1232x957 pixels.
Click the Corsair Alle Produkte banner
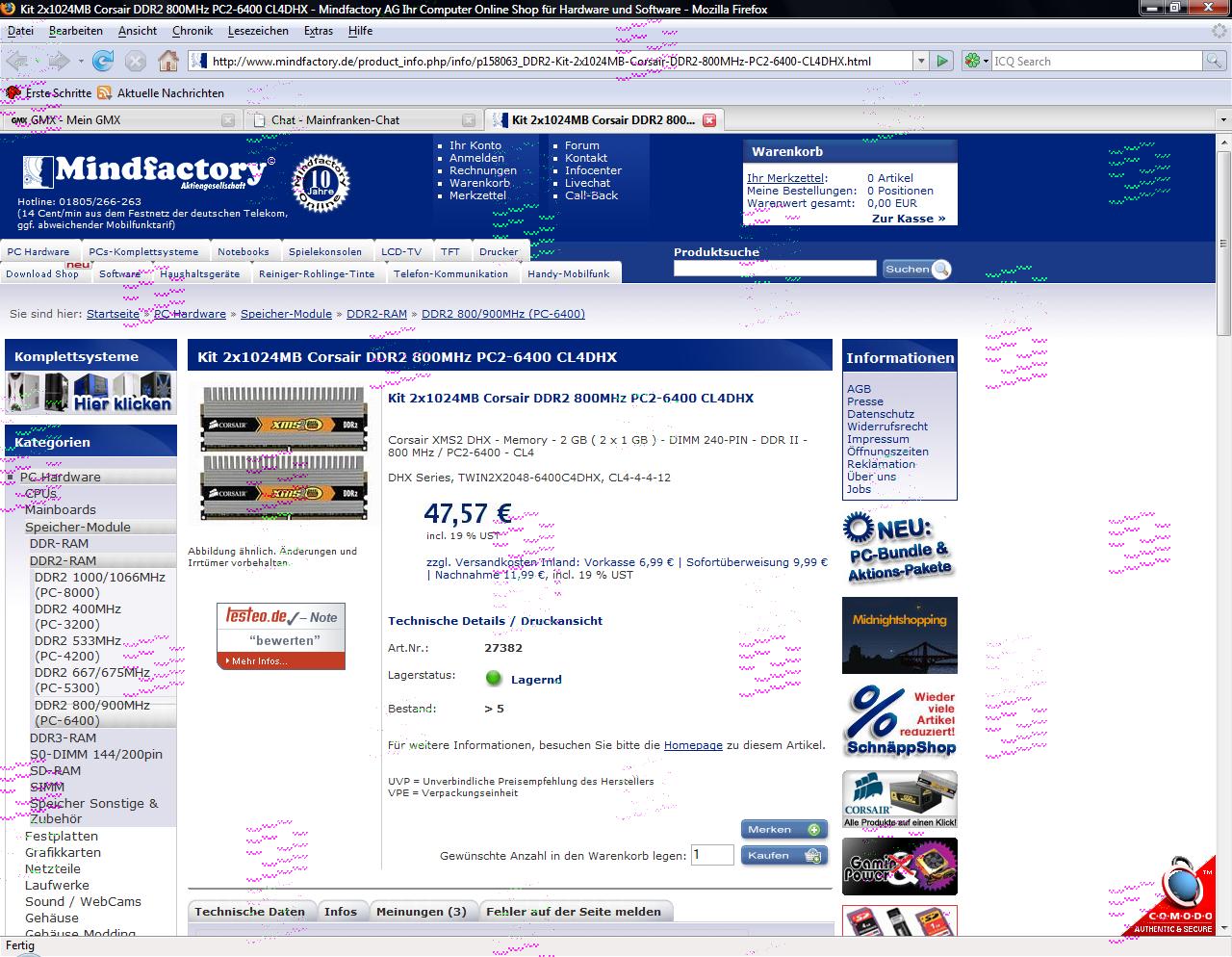pyautogui.click(x=900, y=799)
